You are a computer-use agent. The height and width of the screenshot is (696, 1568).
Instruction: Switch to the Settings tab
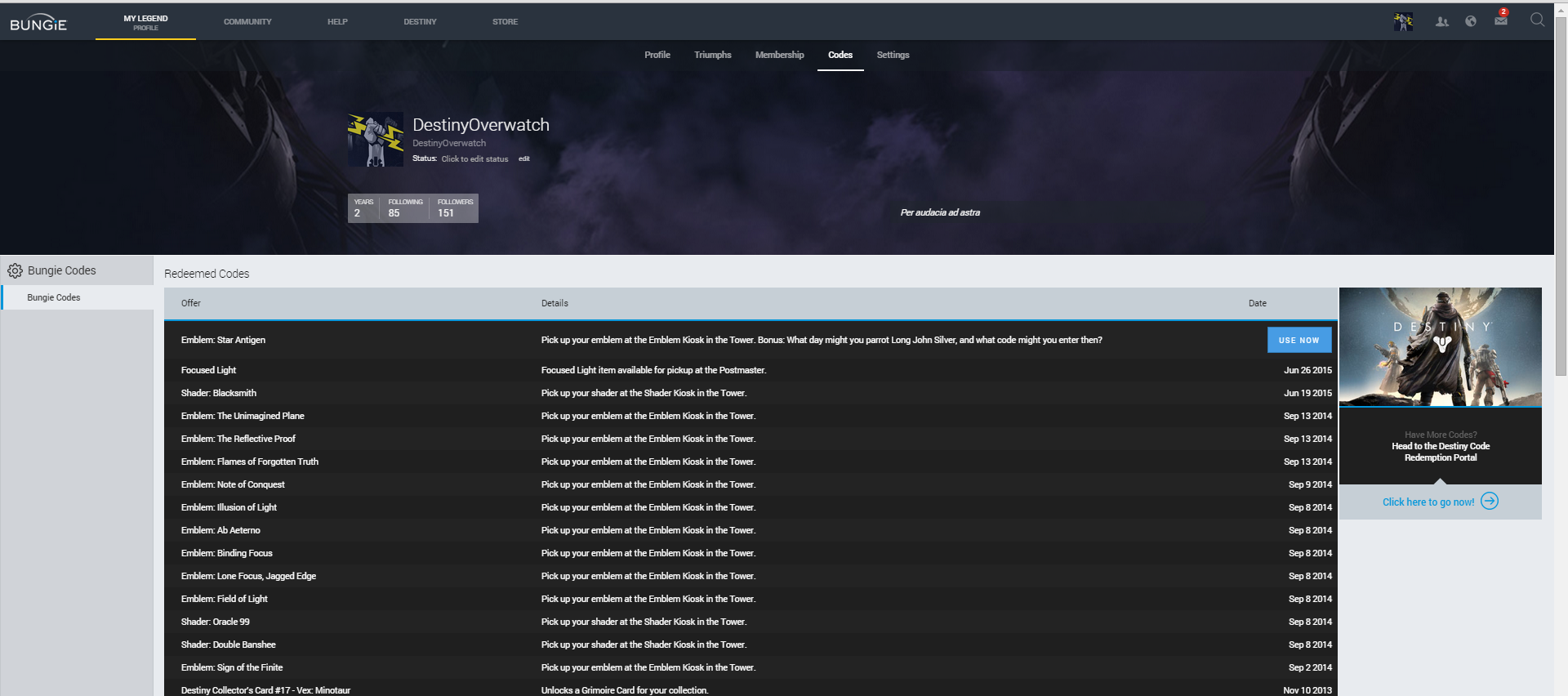click(893, 55)
